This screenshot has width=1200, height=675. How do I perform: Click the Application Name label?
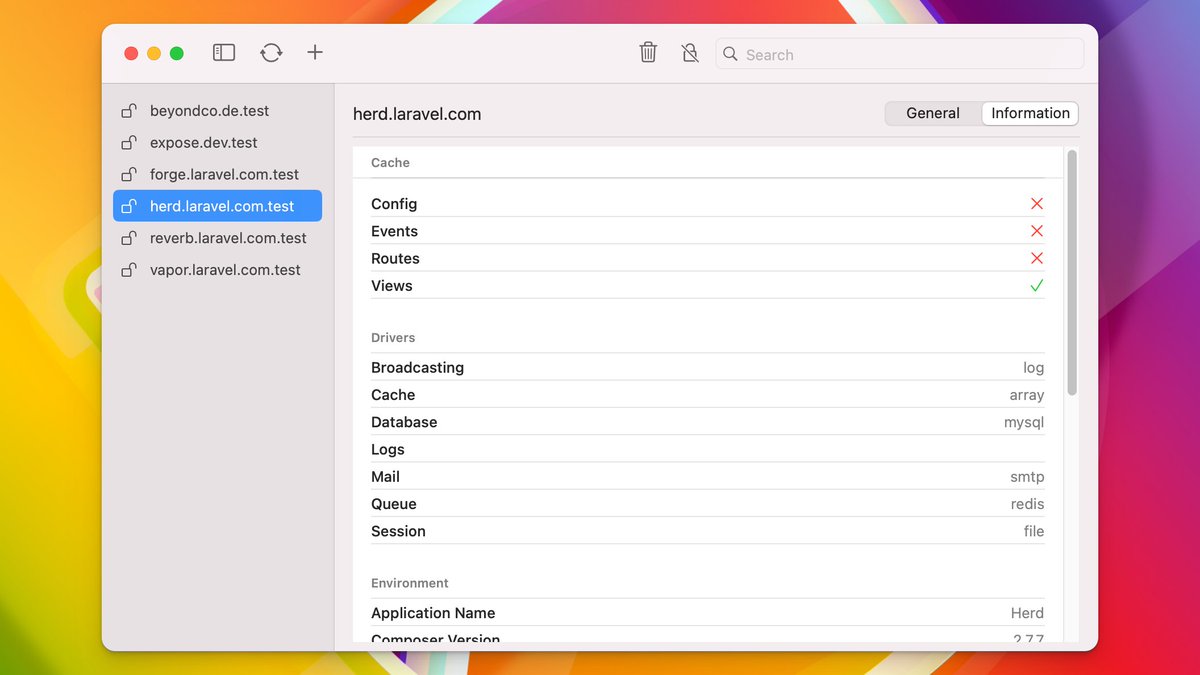tap(433, 613)
